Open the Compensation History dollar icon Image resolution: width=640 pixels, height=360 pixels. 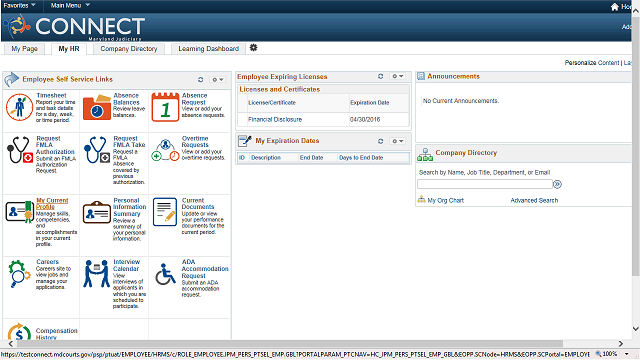pos(19,332)
